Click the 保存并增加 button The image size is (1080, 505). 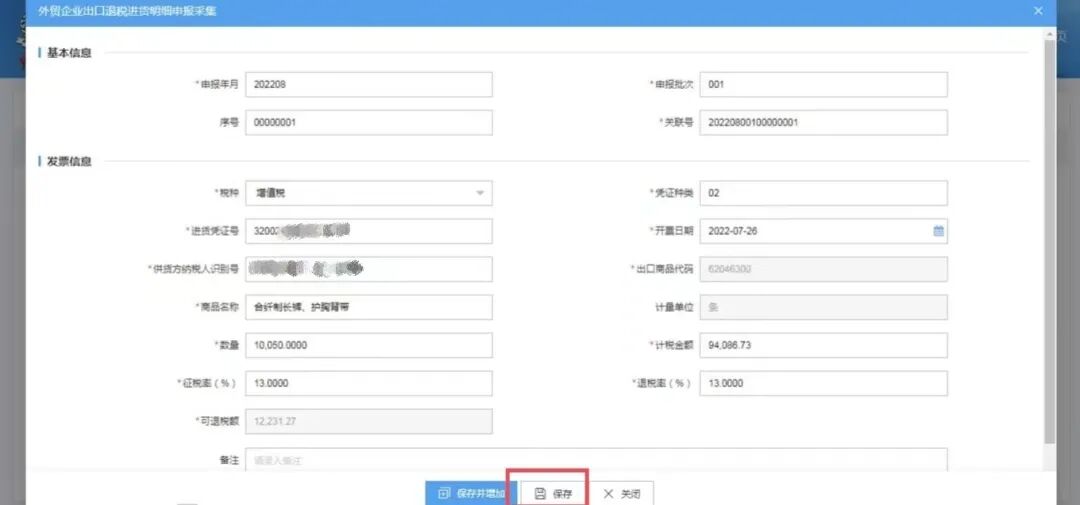point(470,493)
